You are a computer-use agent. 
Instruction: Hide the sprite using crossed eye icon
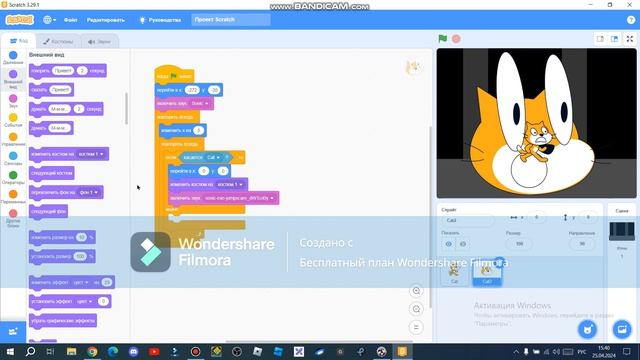(463, 244)
